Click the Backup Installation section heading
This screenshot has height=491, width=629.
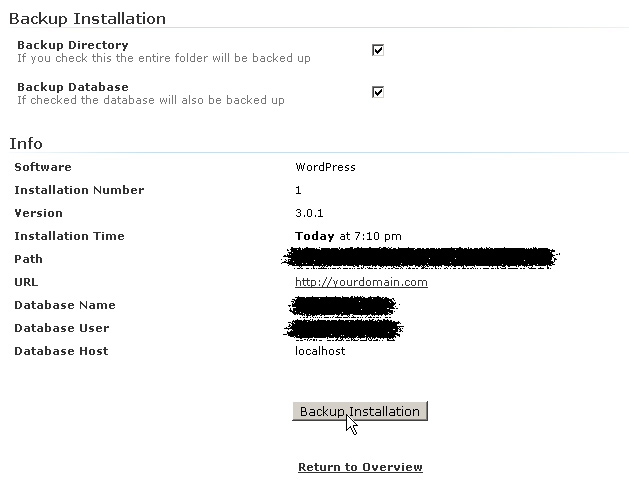pyautogui.click(x=87, y=18)
